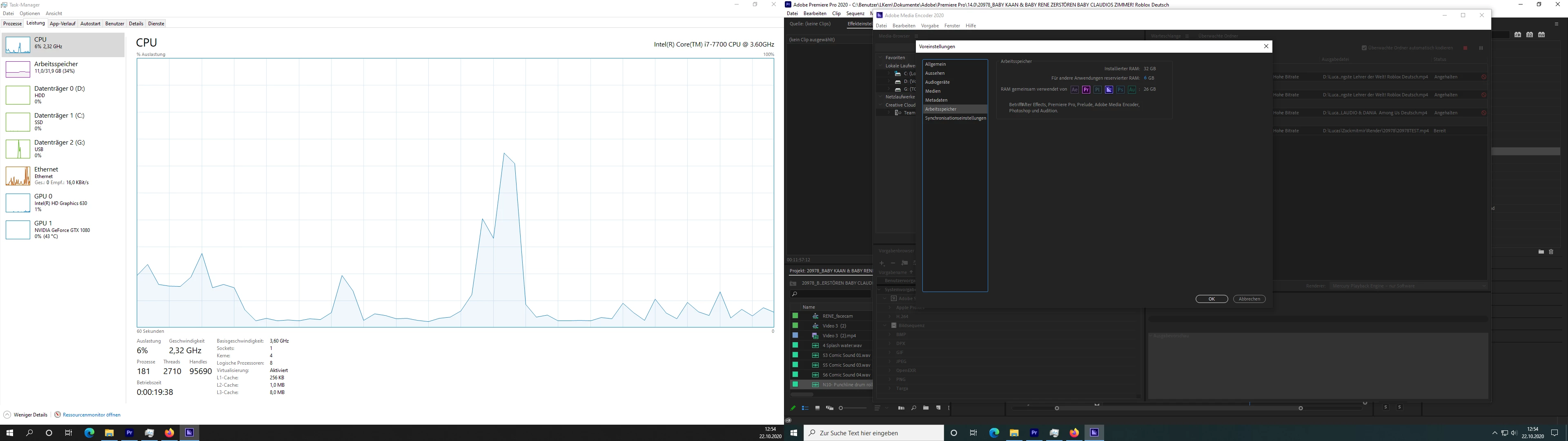This screenshot has height=441, width=1568.
Task: Collapse the Netzlaufwerke group
Action: [x=880, y=97]
